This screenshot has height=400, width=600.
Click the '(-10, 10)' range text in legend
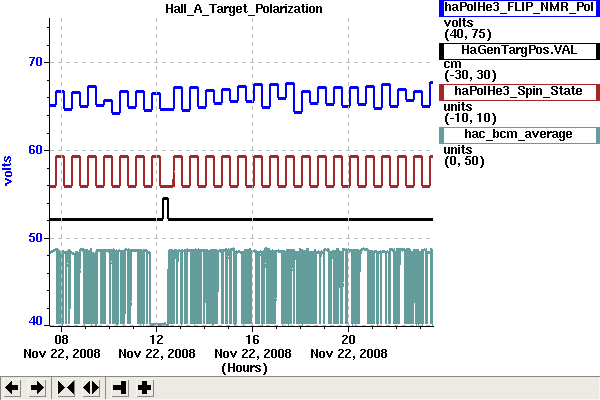tap(470, 118)
